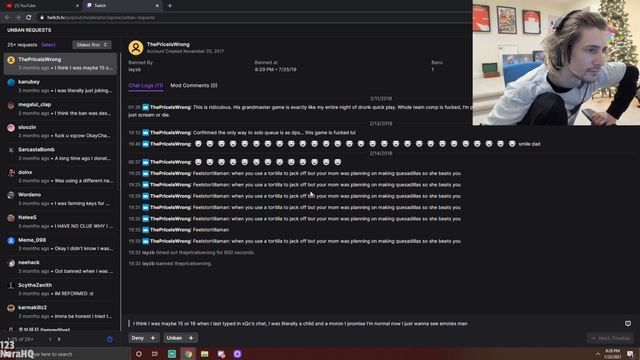Click the request list scrollbar
640x360 pixels.
pyautogui.click(x=119, y=122)
